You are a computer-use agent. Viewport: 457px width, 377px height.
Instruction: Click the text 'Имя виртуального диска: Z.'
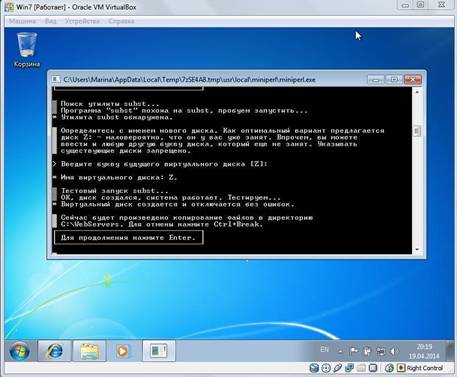click(x=119, y=178)
